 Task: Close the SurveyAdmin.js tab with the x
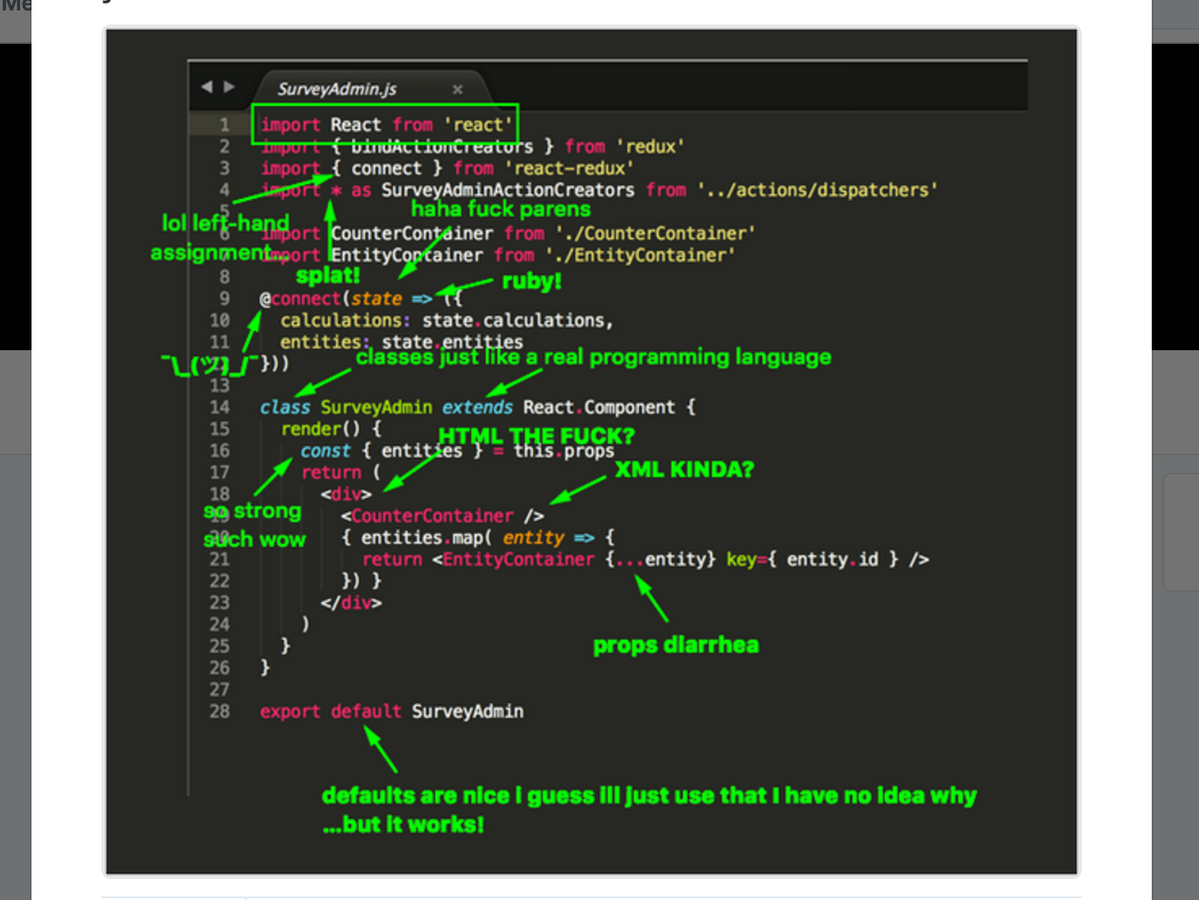[x=457, y=89]
